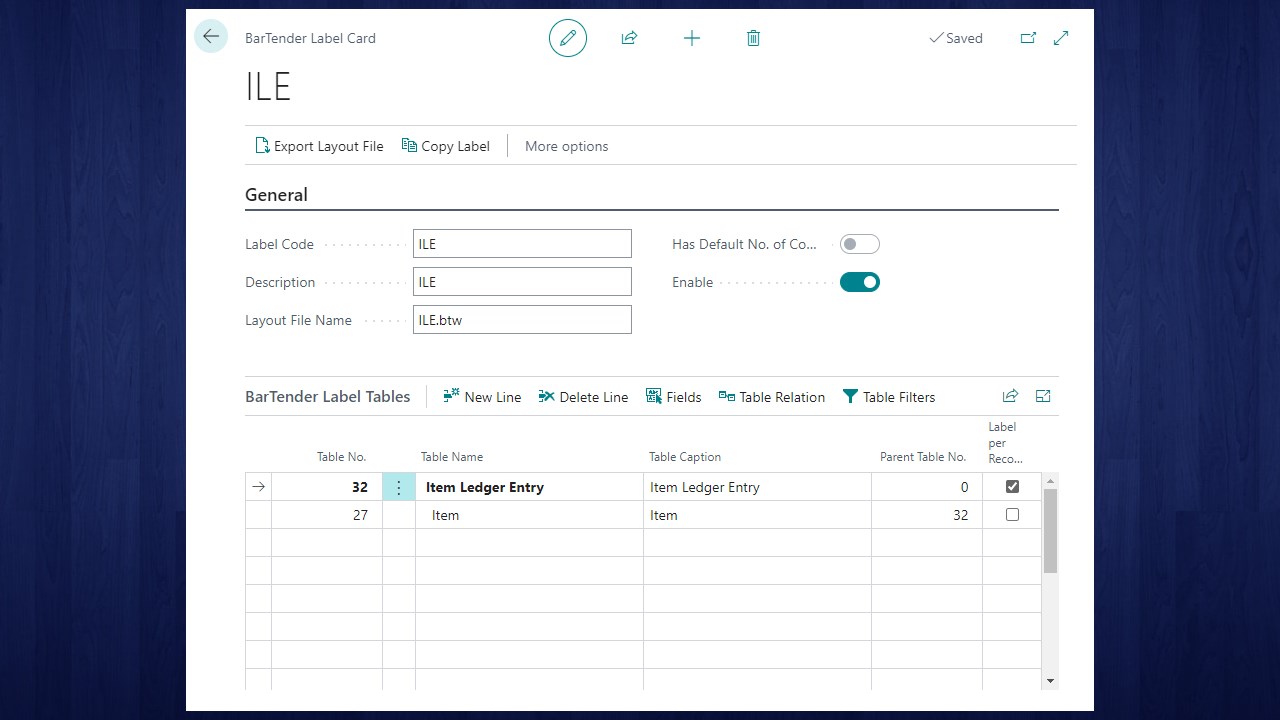The width and height of the screenshot is (1280, 720).
Task: Click Parent Table No. 0 cell
Action: (x=927, y=487)
